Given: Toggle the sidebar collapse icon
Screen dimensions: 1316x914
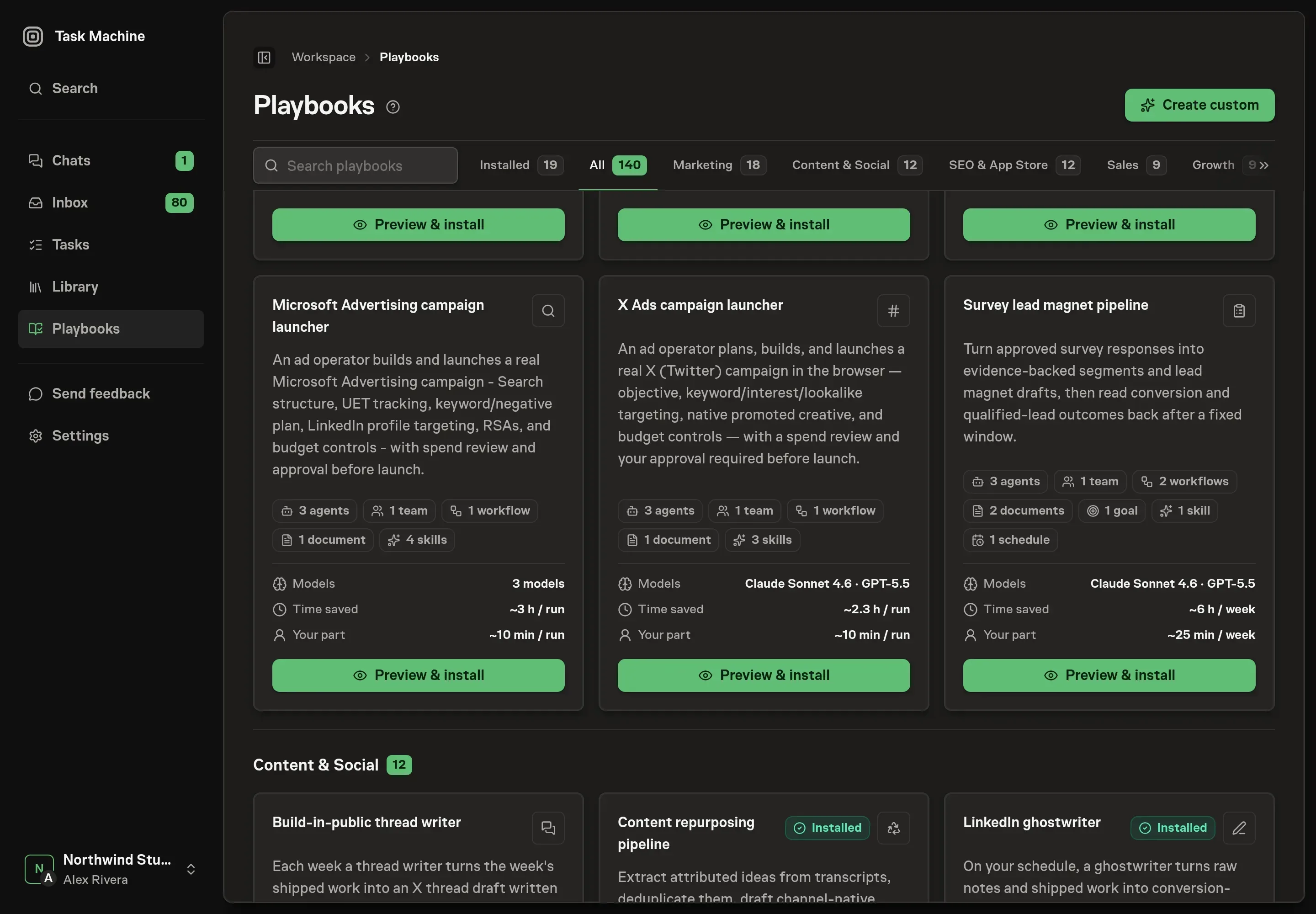Looking at the screenshot, I should click(264, 57).
